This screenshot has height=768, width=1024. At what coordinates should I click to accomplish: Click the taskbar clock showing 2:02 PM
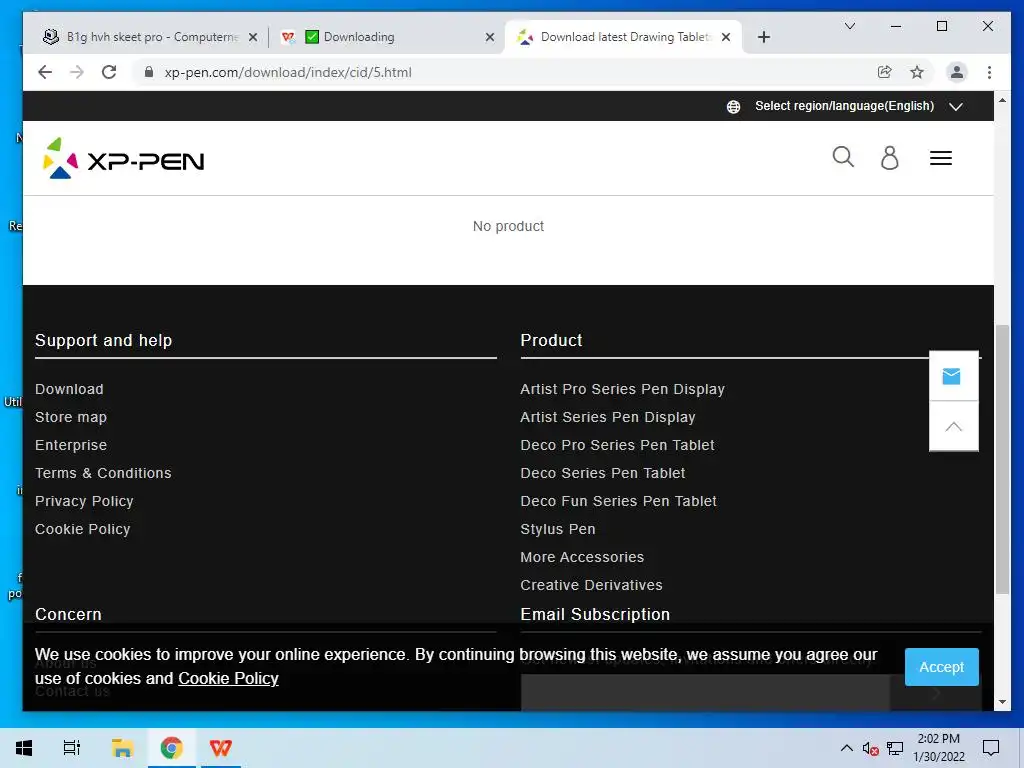tap(938, 748)
